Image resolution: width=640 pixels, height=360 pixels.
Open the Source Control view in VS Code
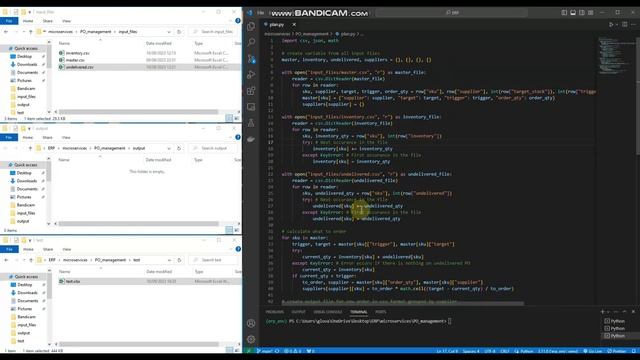coord(251,58)
